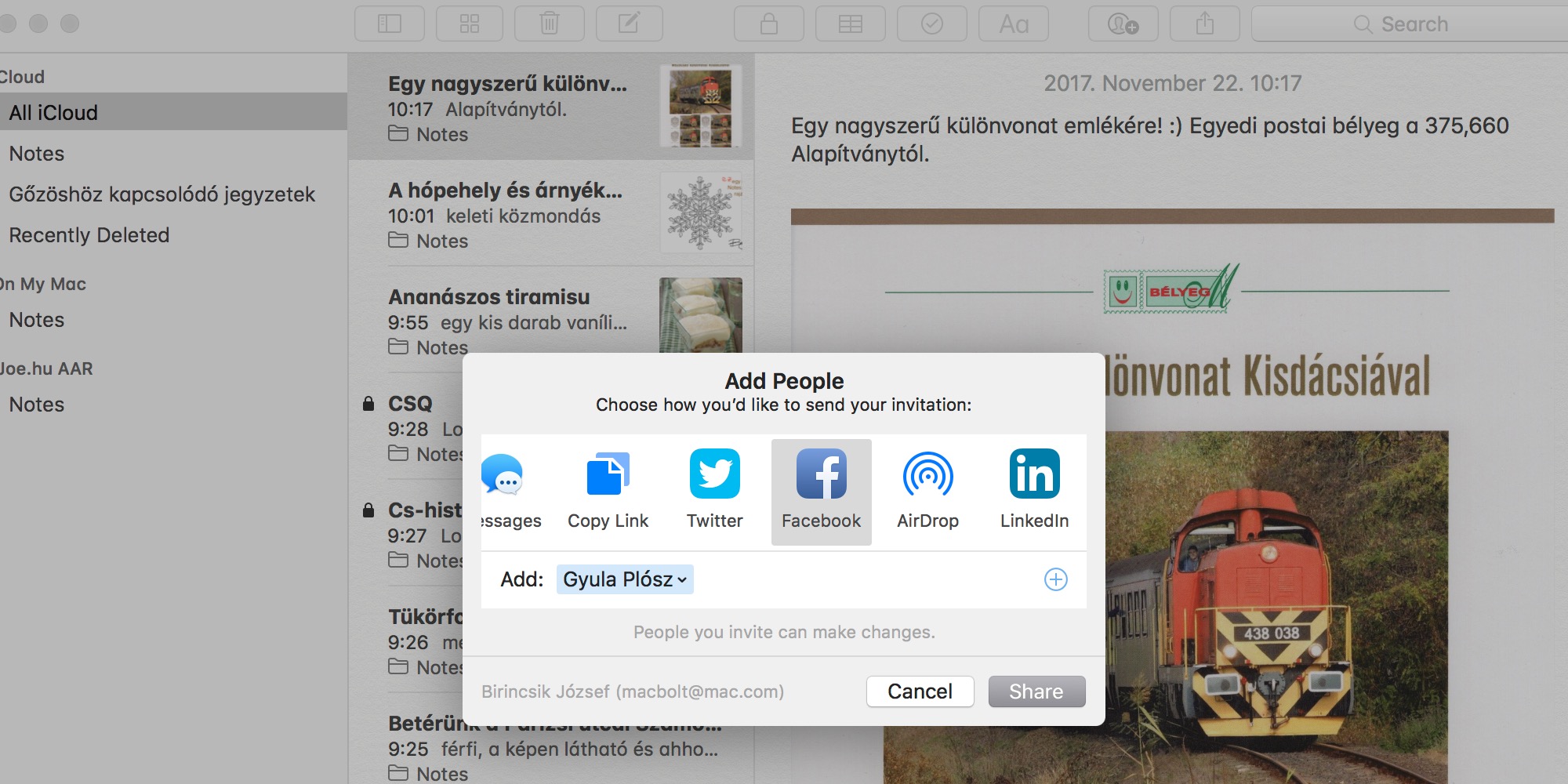This screenshot has height=784, width=1568.
Task: Click the trash delete note icon
Action: tap(550, 24)
